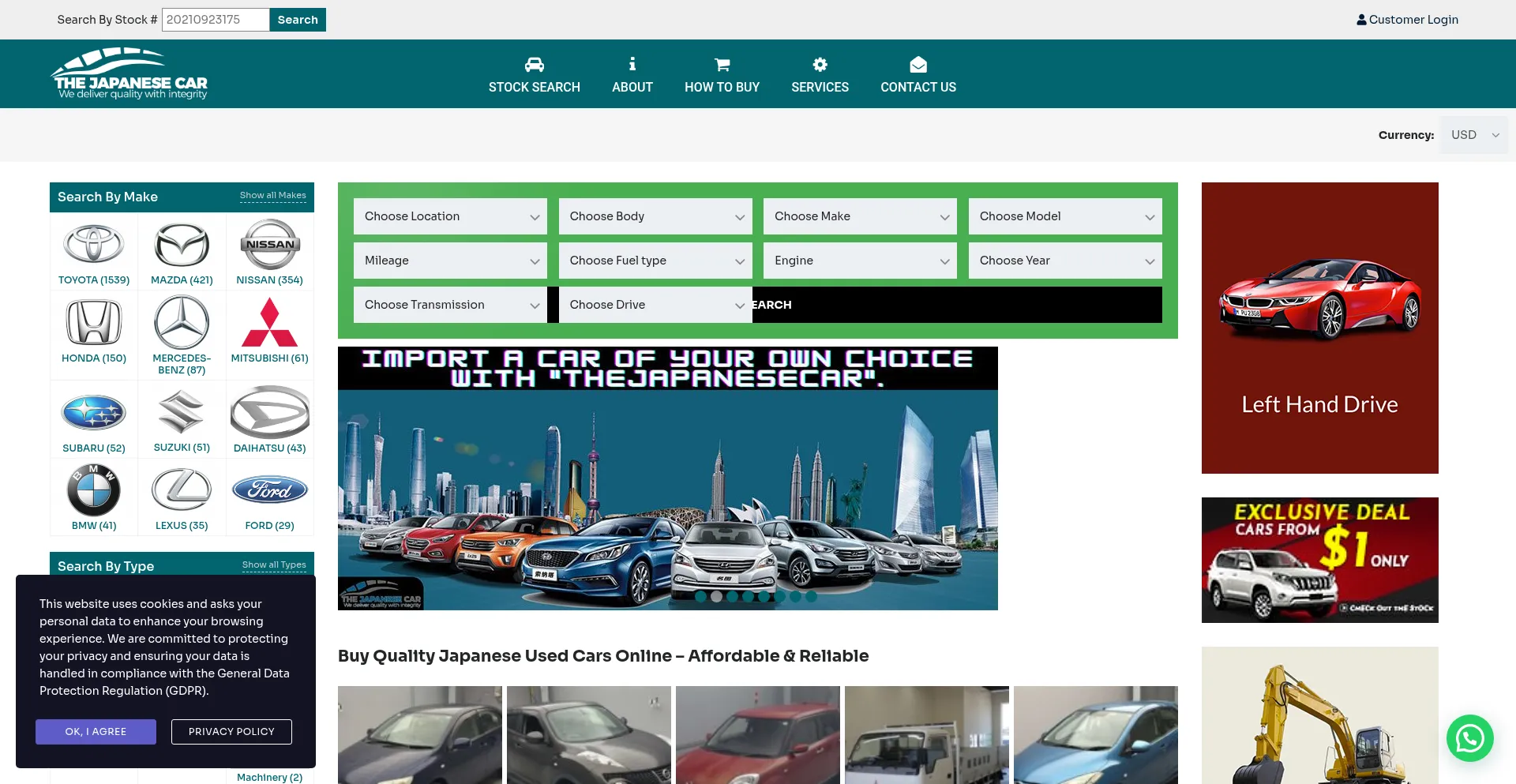Open the Choose Body dropdown

point(655,216)
